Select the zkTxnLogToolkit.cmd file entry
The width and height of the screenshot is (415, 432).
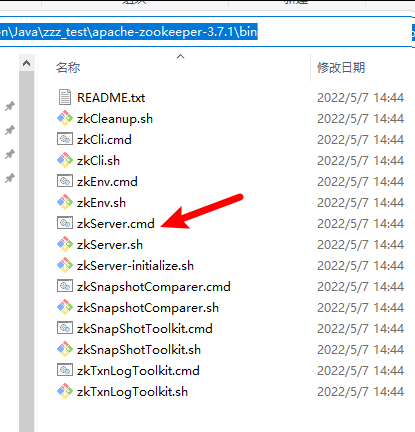tap(230, 370)
